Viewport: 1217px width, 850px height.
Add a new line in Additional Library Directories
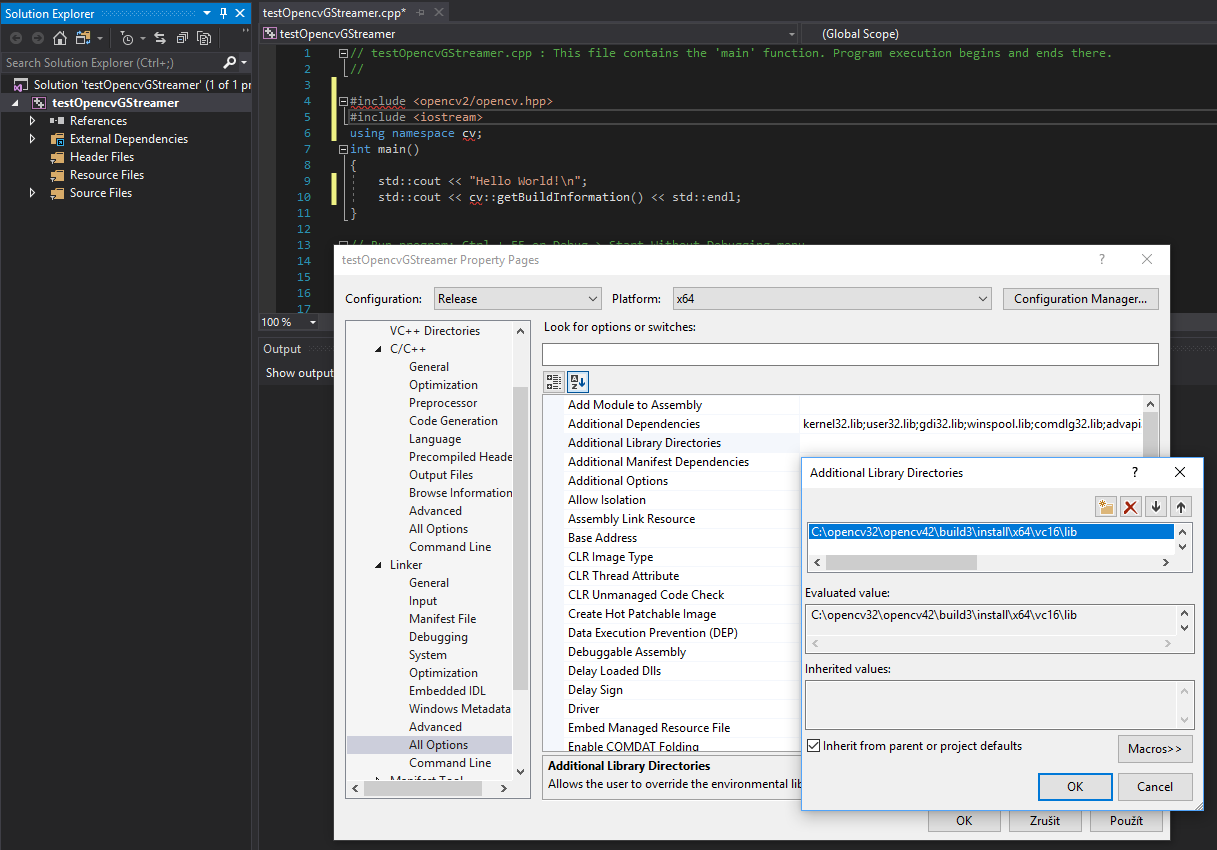click(x=1105, y=507)
